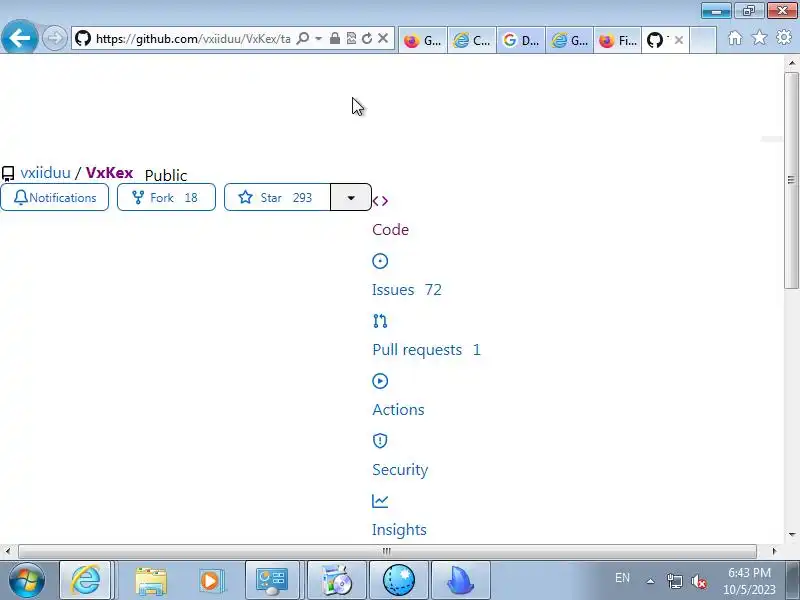This screenshot has height=600, width=800.
Task: Switch to the second IE 'G...' tab
Action: pyautogui.click(x=570, y=40)
